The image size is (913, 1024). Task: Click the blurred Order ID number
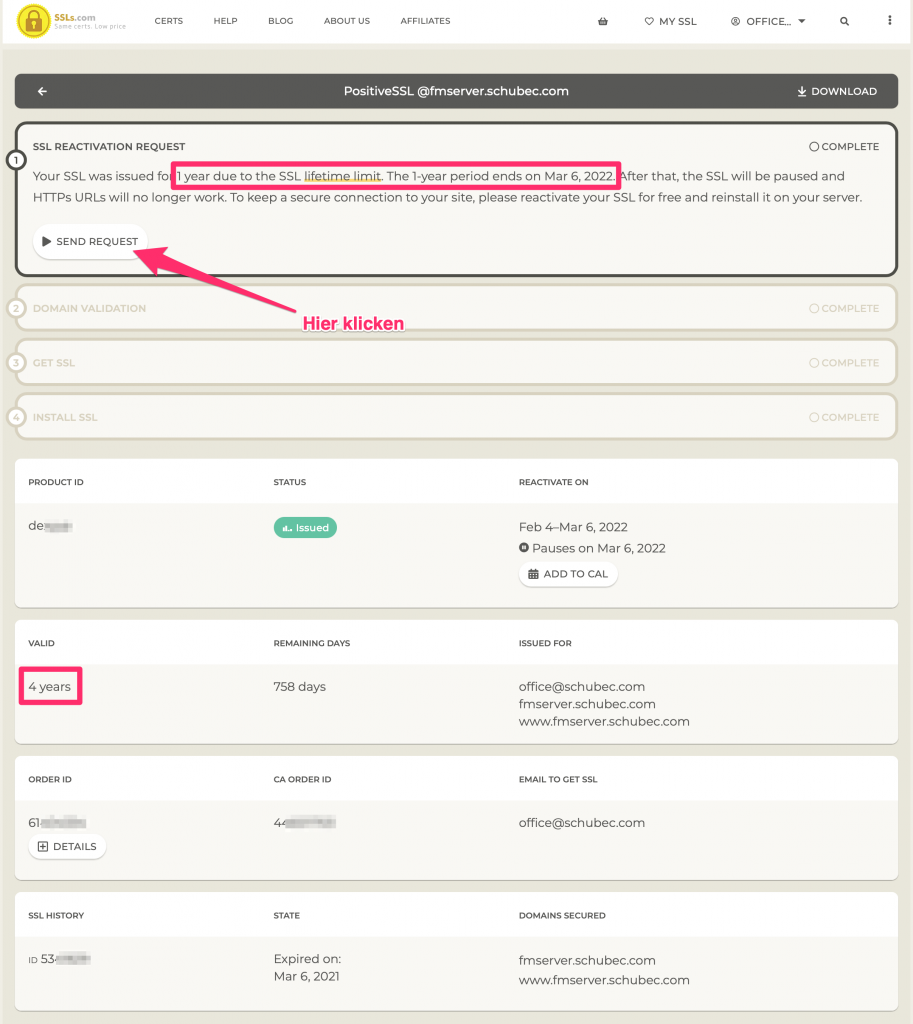click(57, 823)
